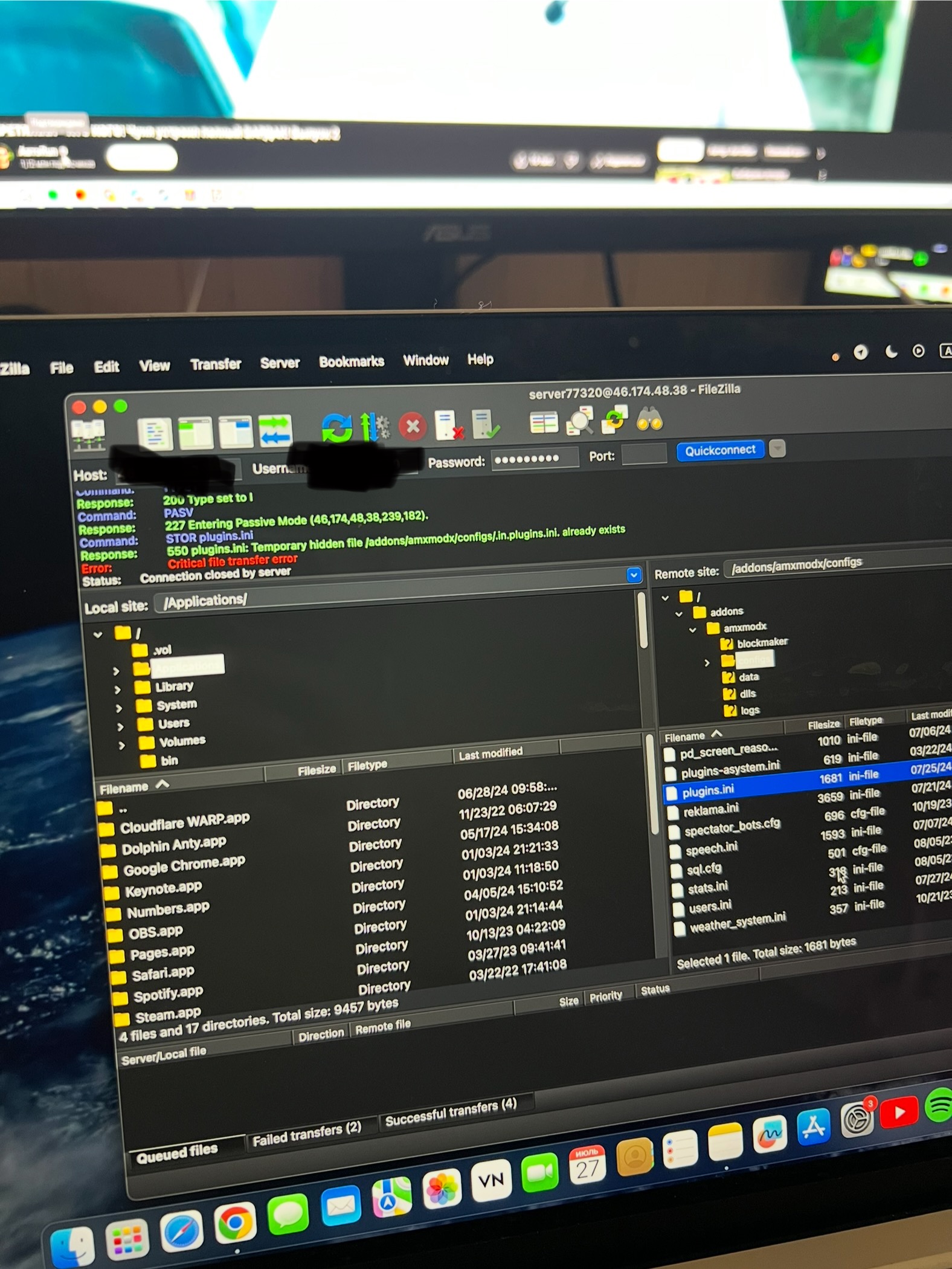952x1269 pixels.
Task: Expand the local Library folder
Action: point(117,689)
